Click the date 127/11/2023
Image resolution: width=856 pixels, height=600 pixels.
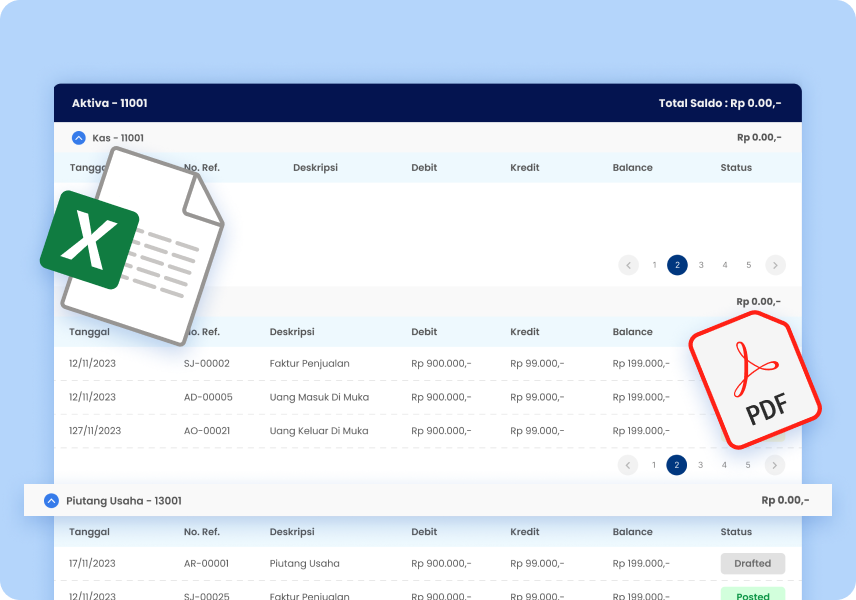pyautogui.click(x=95, y=431)
